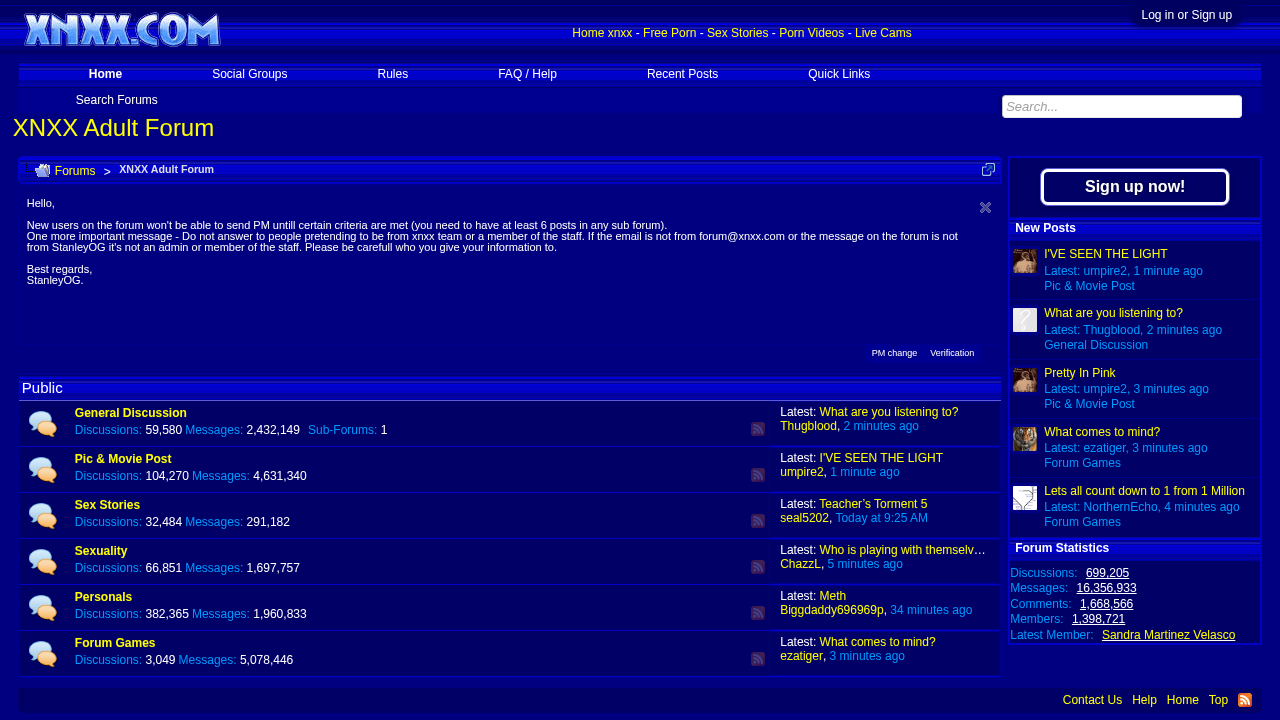Viewport: 1280px width, 720px height.
Task: Click the Pic & Movie Post forum bubble icon
Action: pyautogui.click(x=42, y=470)
